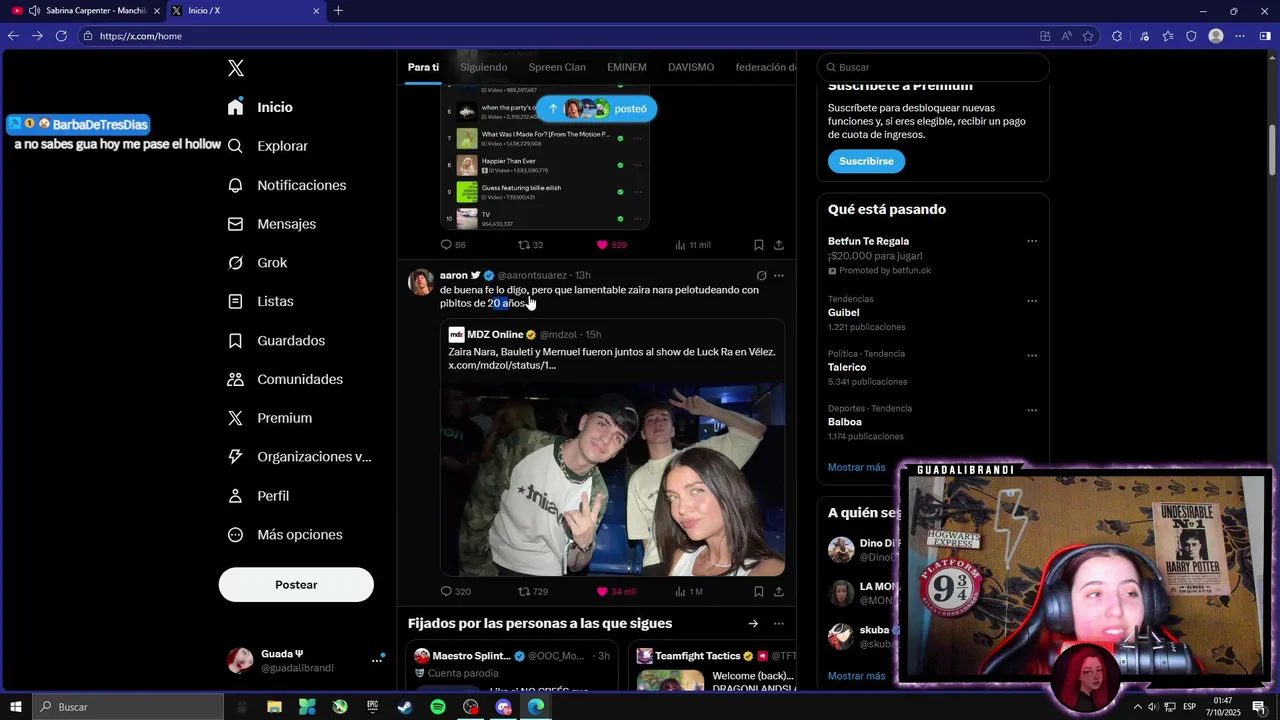This screenshot has height=720, width=1280.
Task: Open Spotify from the taskbar
Action: (x=438, y=707)
